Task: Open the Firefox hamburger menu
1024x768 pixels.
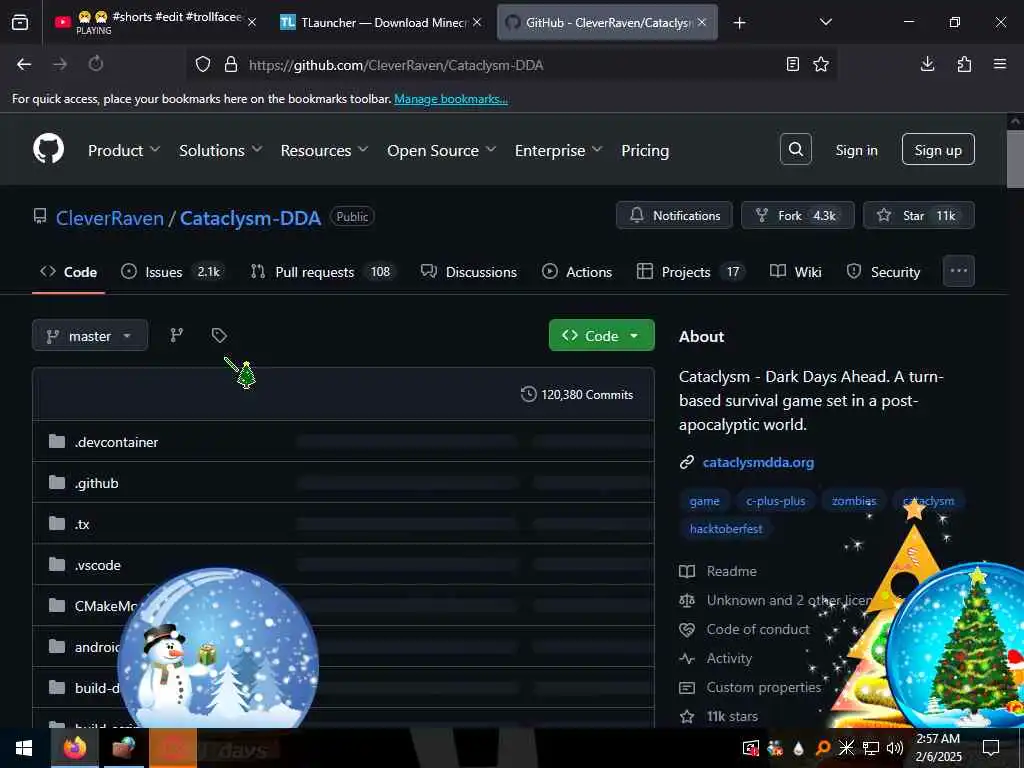Action: 1000,64
